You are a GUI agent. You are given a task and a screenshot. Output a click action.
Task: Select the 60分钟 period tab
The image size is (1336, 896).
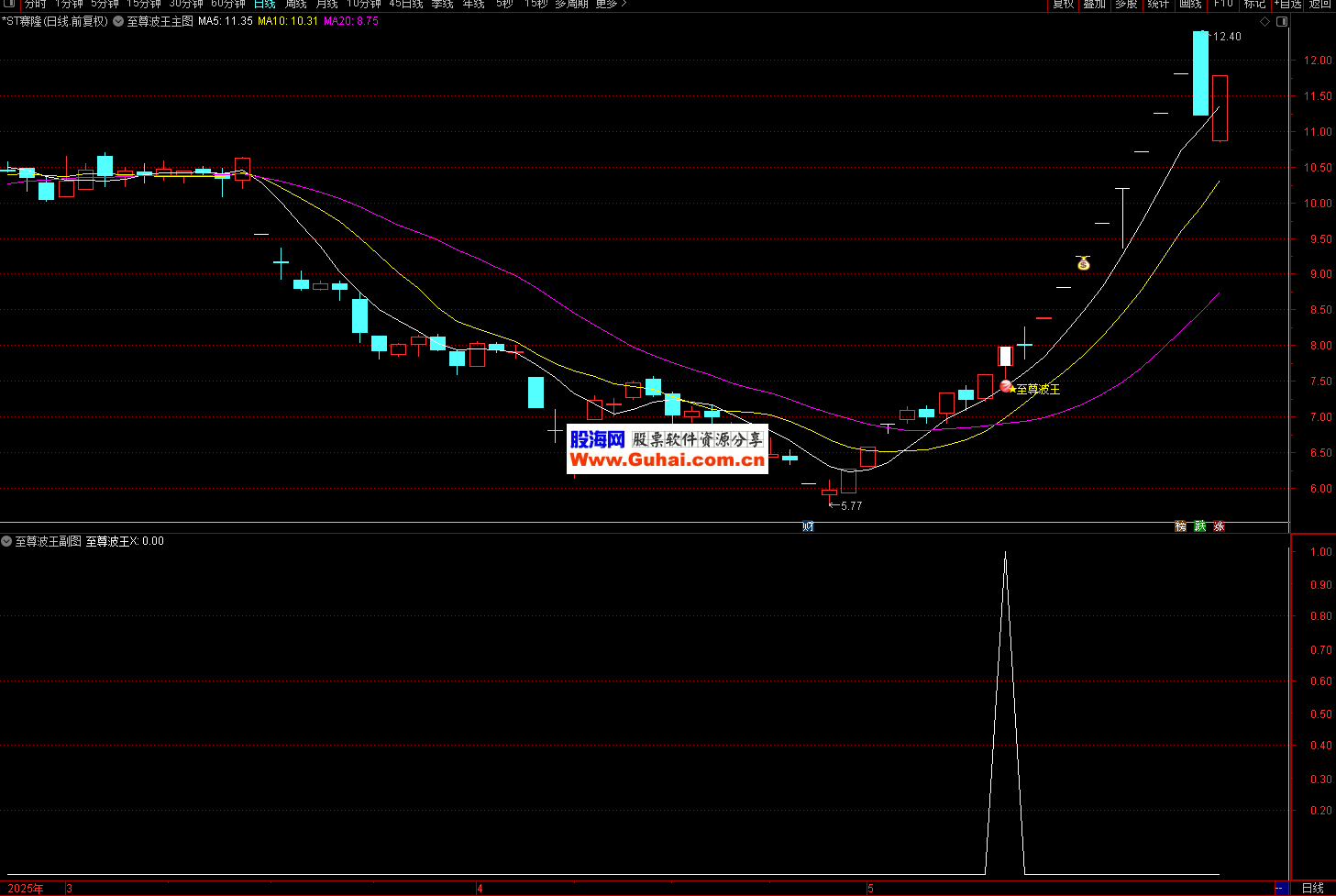(228, 5)
